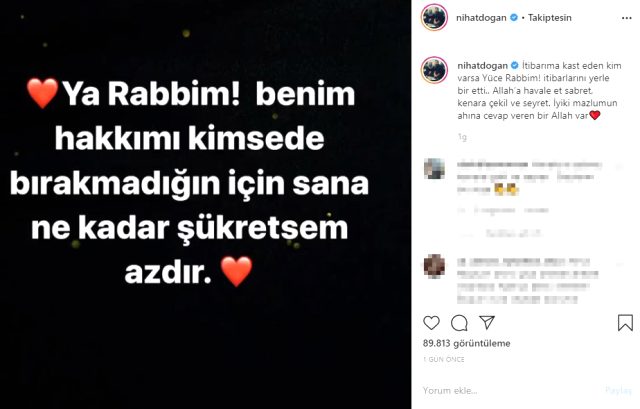Click the Paylaş post comment button
The width and height of the screenshot is (640, 409).
(618, 391)
